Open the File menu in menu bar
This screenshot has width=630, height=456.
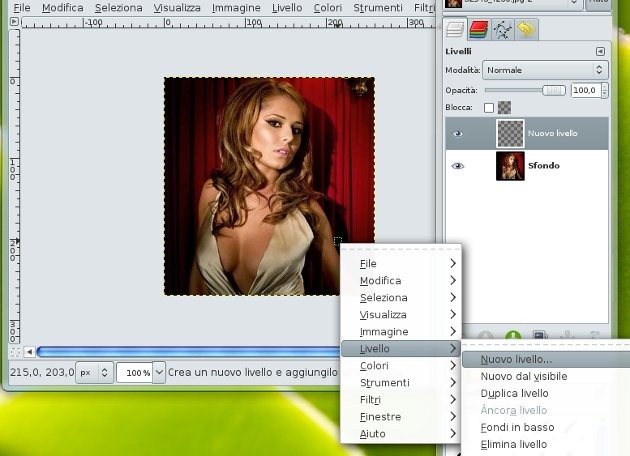click(x=22, y=8)
